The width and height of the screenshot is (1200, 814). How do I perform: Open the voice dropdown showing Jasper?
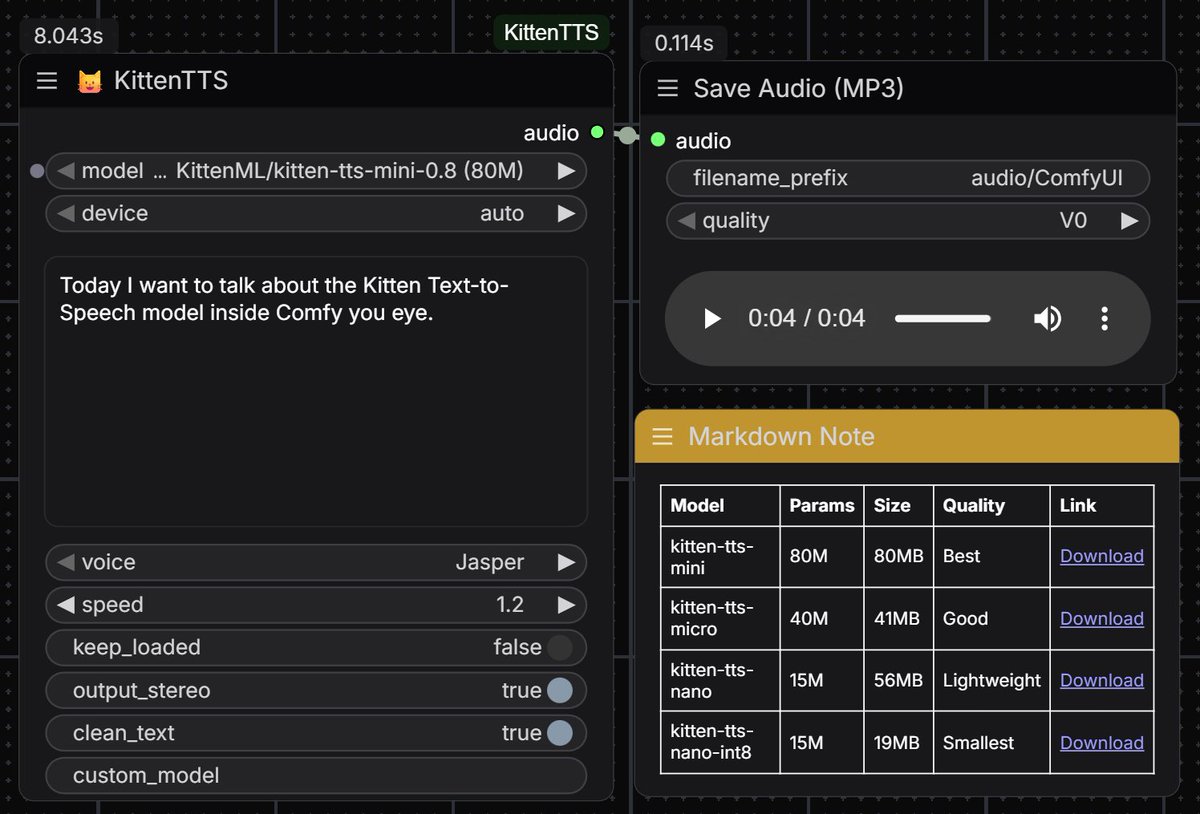coord(316,562)
